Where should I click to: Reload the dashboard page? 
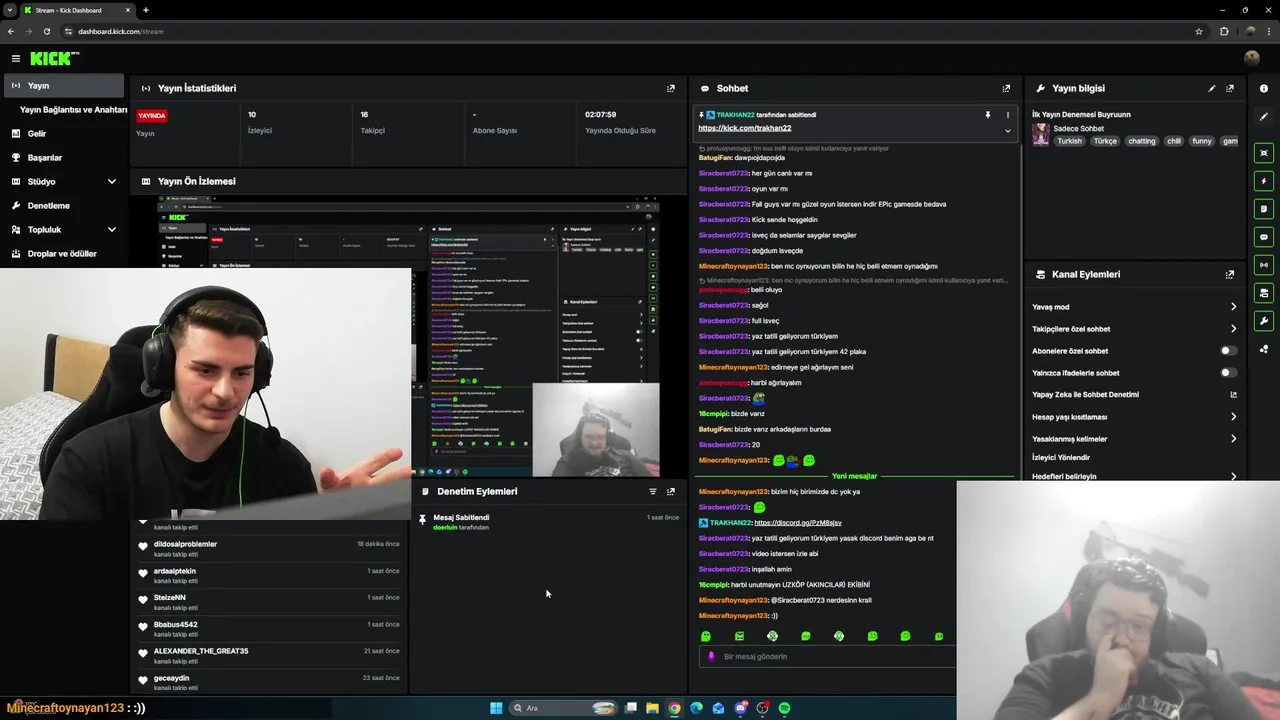[46, 31]
